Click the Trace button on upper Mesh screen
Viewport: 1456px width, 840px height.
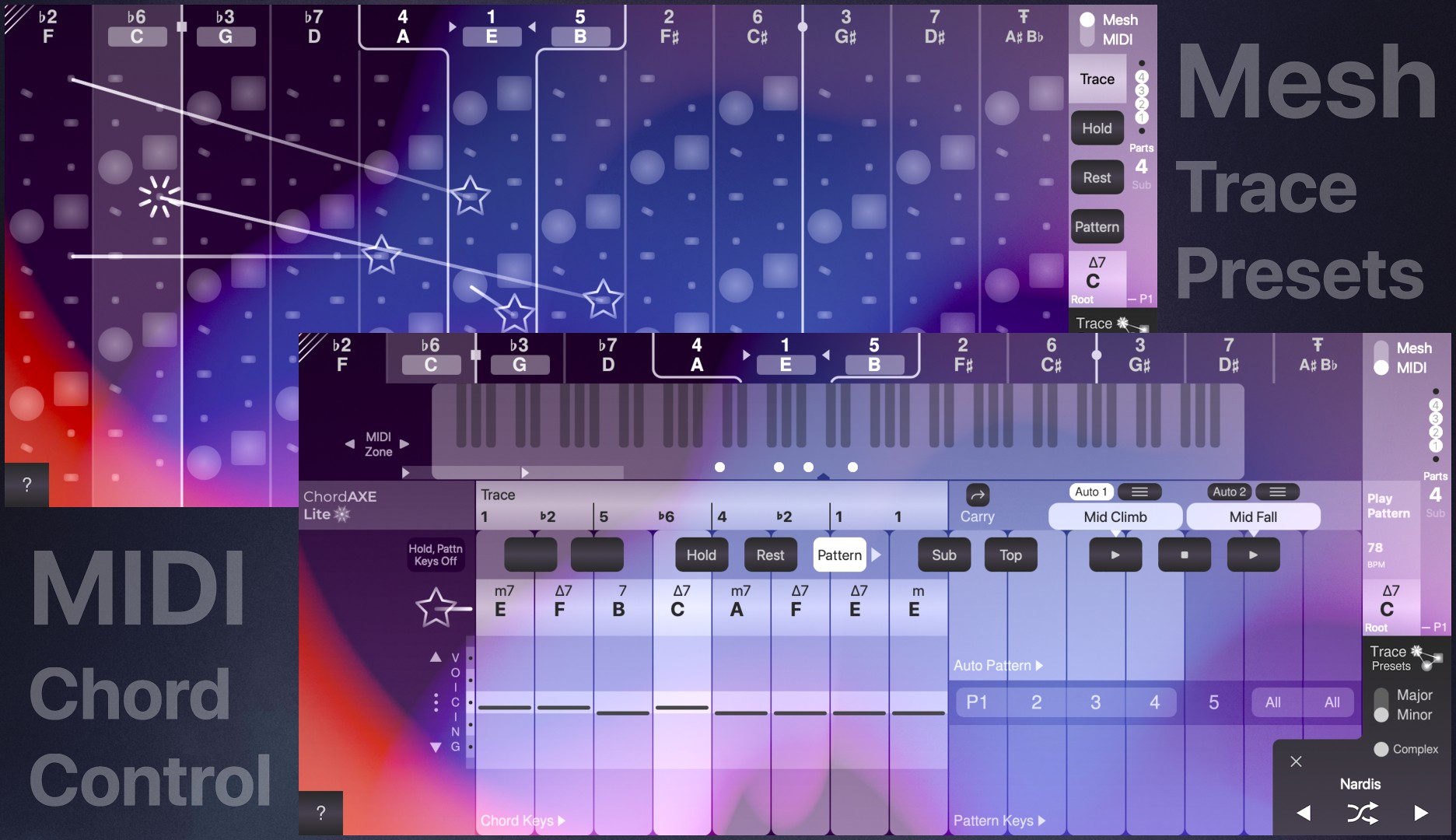pyautogui.click(x=1097, y=79)
